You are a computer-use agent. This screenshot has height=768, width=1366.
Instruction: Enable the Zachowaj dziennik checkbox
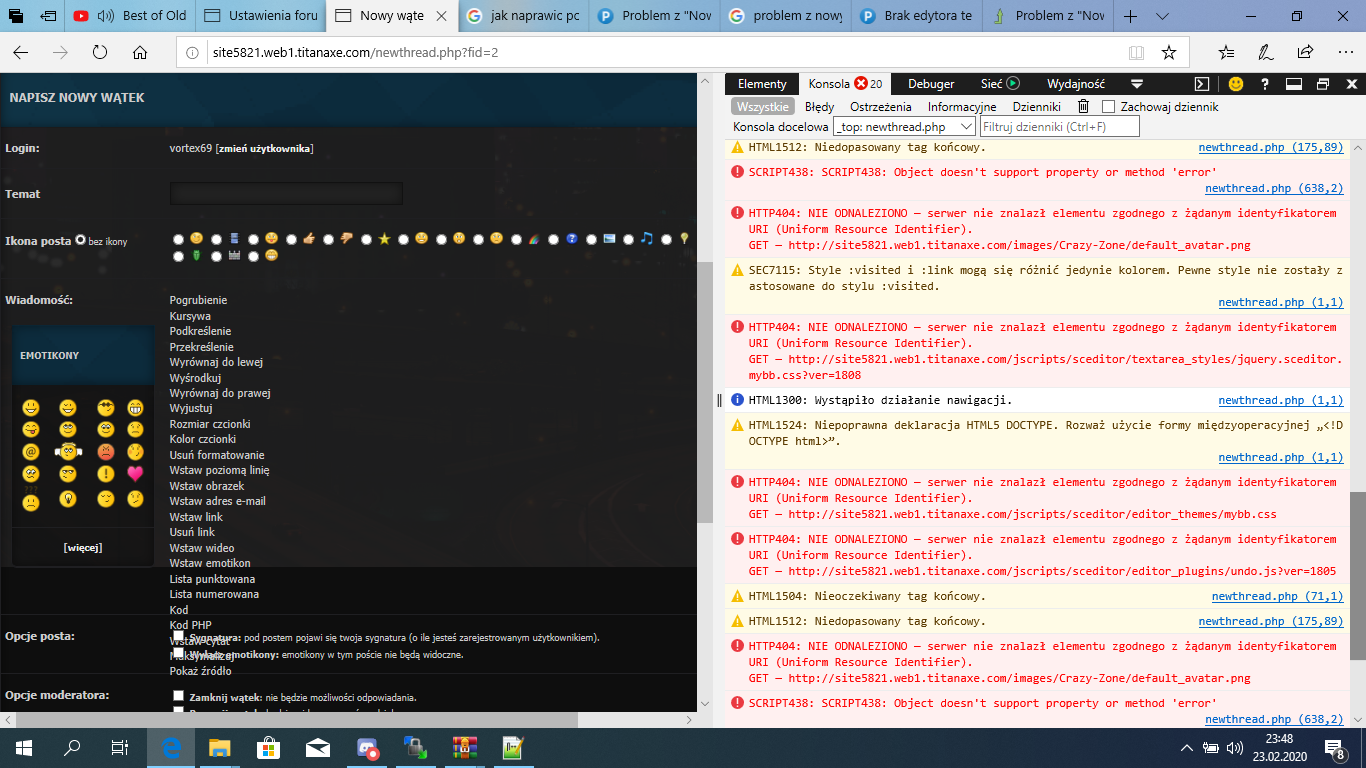coord(1108,107)
